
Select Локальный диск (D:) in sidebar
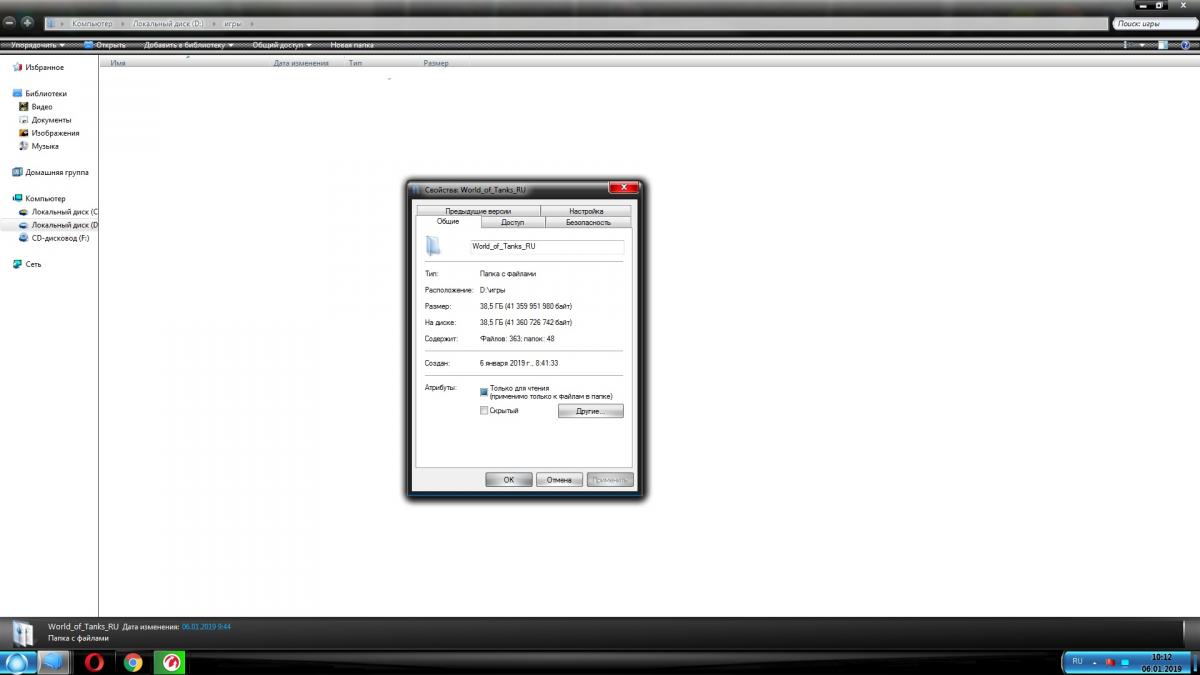[x=58, y=225]
